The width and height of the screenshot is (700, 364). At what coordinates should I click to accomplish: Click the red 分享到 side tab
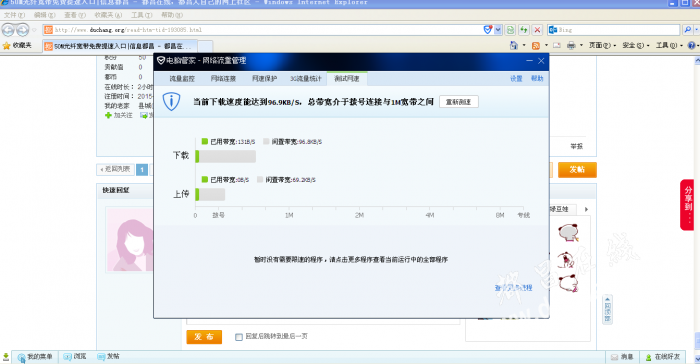(687, 205)
